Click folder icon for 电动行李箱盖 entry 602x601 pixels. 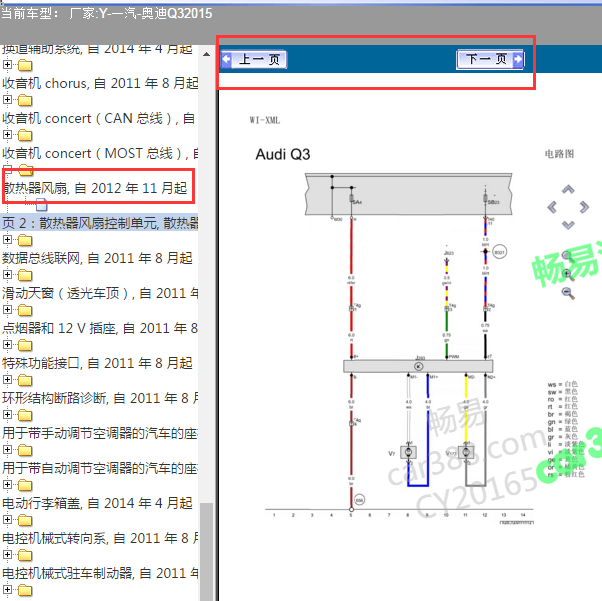25,485
